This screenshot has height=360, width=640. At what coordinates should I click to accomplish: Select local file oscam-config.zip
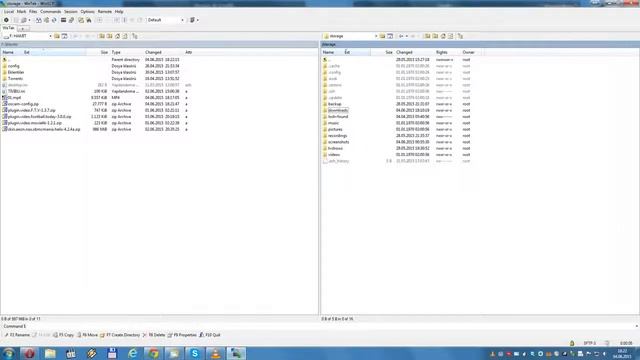(x=23, y=104)
